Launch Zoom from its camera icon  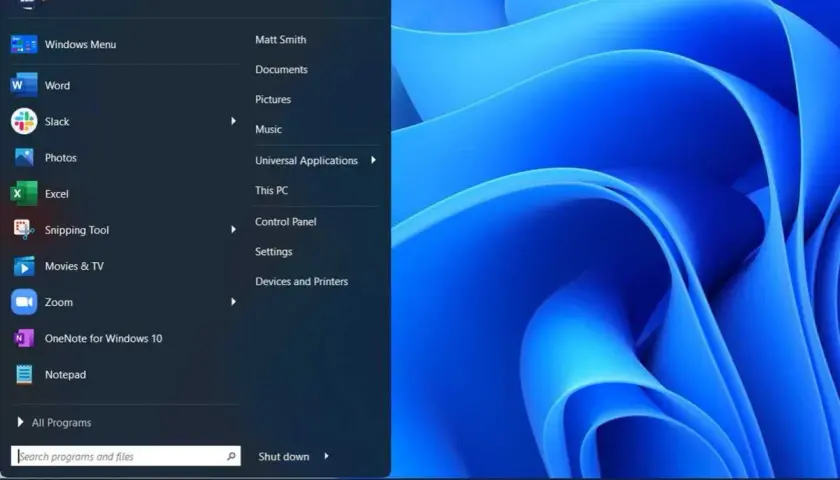(x=24, y=302)
